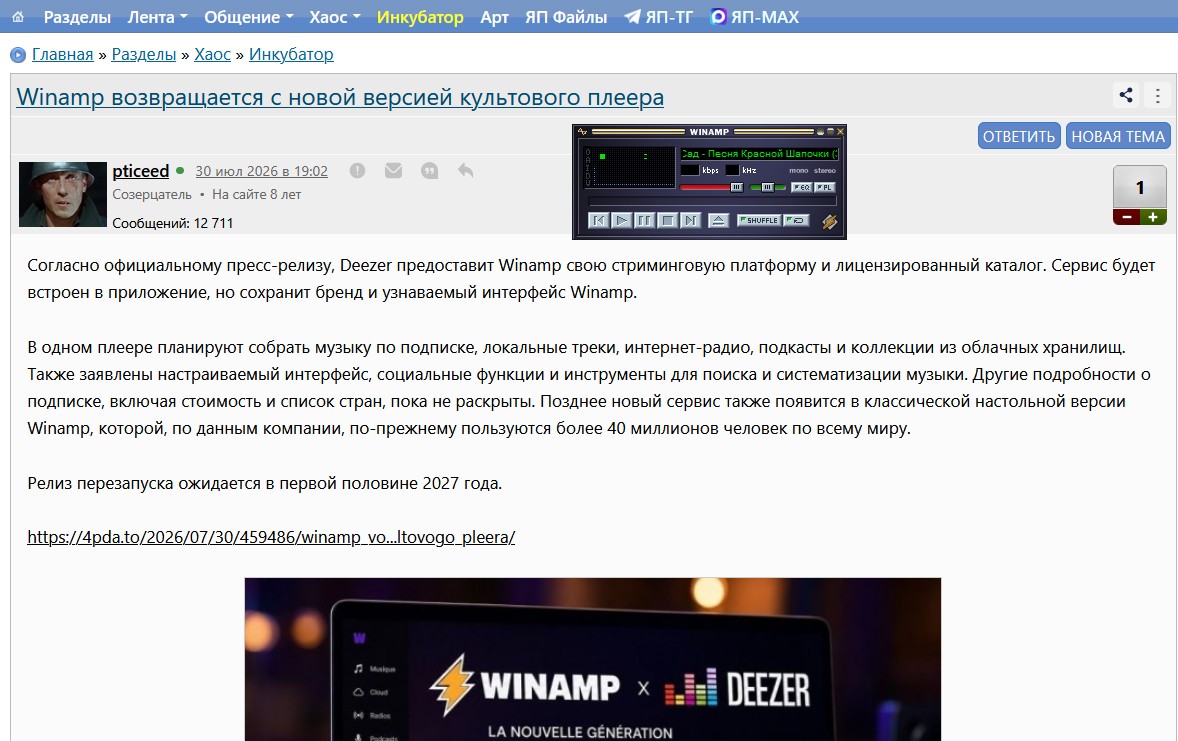The image size is (1178, 741).
Task: Expand the Общение dropdown menu
Action: point(249,17)
